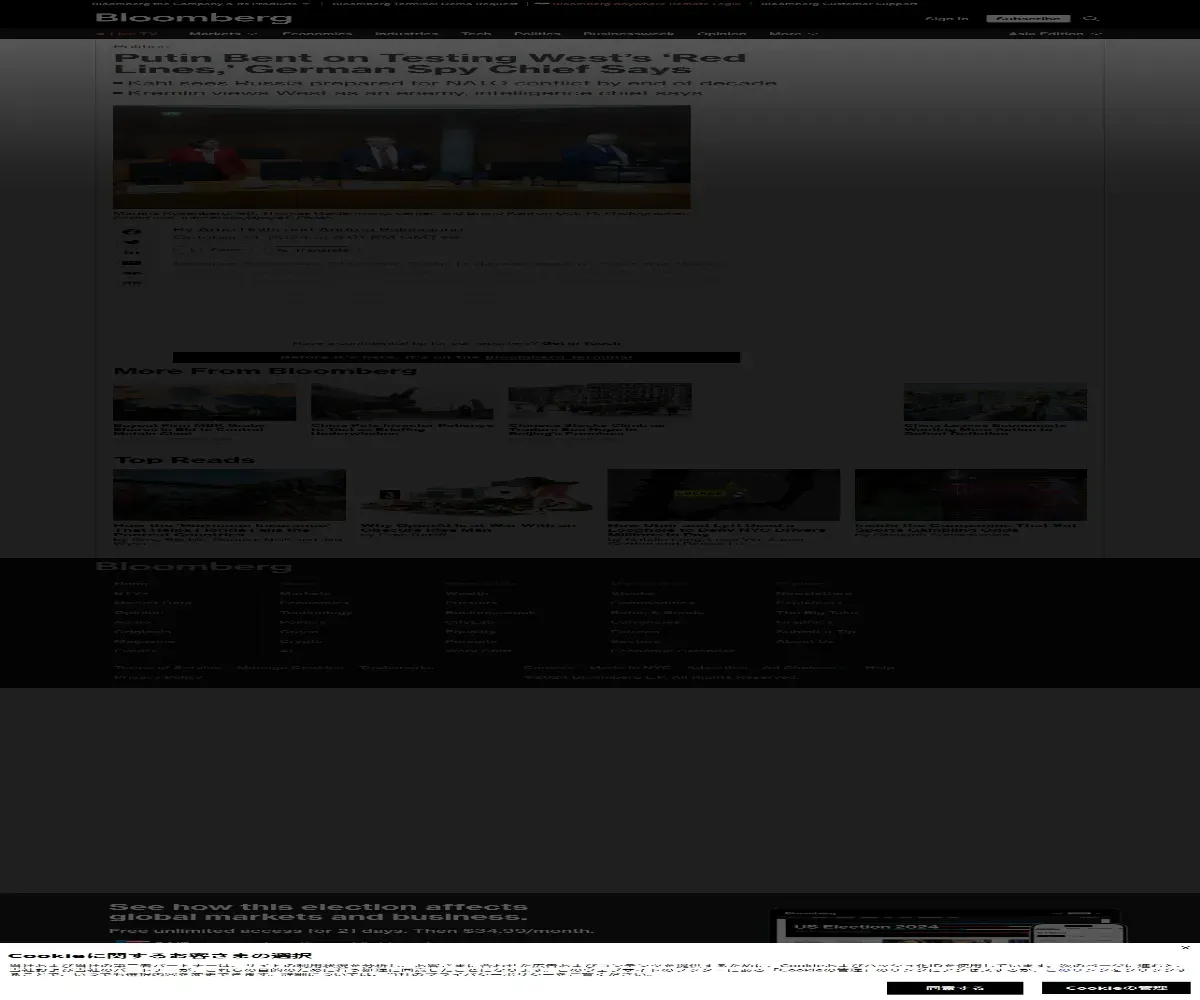Open the Cookieの管理 settings button
Viewport: 1200px width, 1000px height.
[1116, 988]
